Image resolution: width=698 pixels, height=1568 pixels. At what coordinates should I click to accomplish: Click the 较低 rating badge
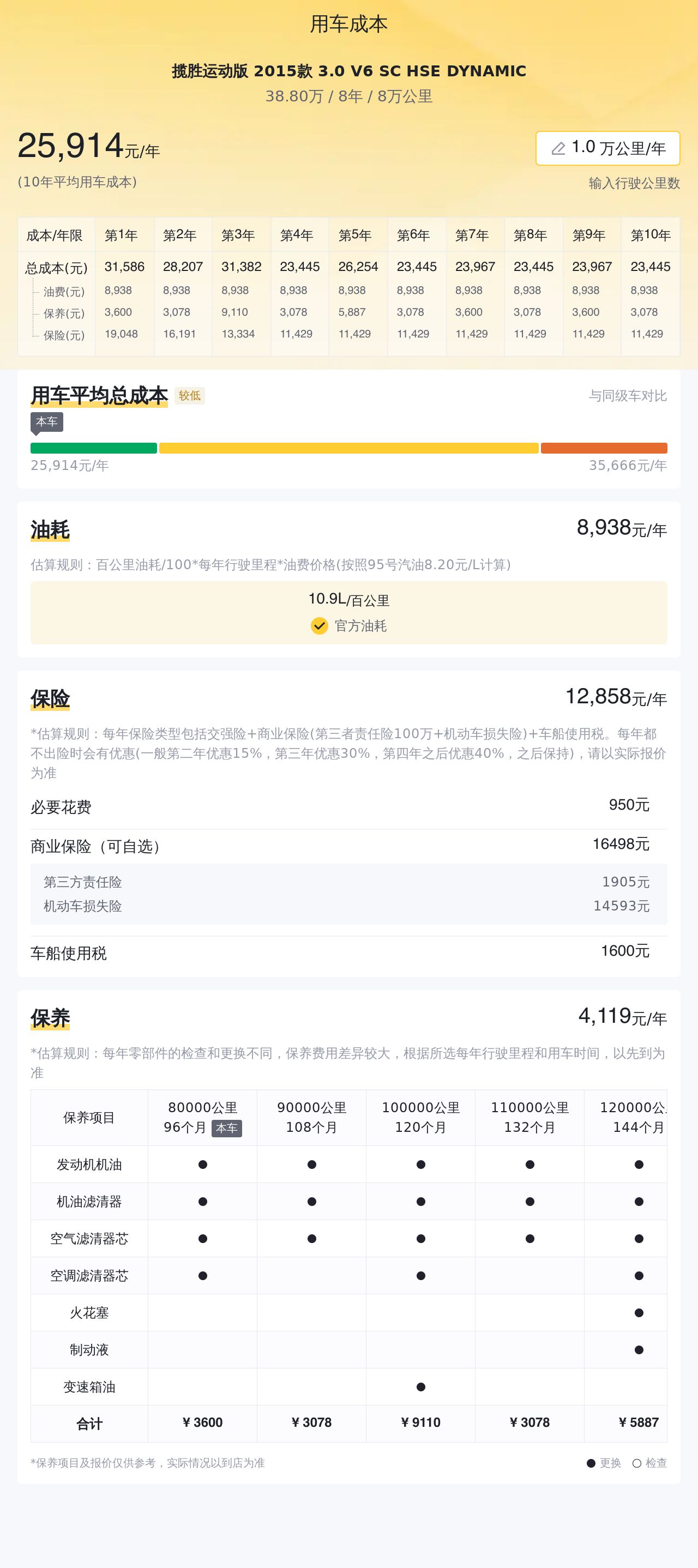[189, 396]
